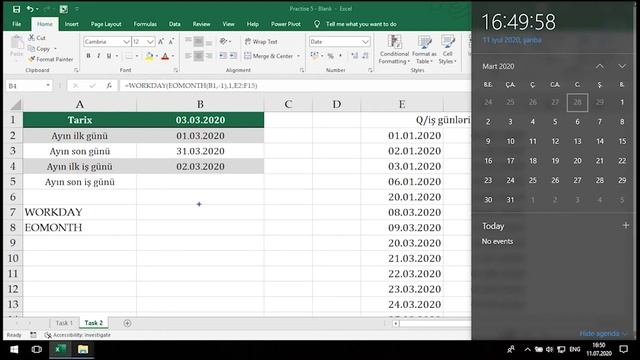Save the workbook with the floppy icon
Image resolution: width=640 pixels, height=360 pixels.
pos(16,9)
